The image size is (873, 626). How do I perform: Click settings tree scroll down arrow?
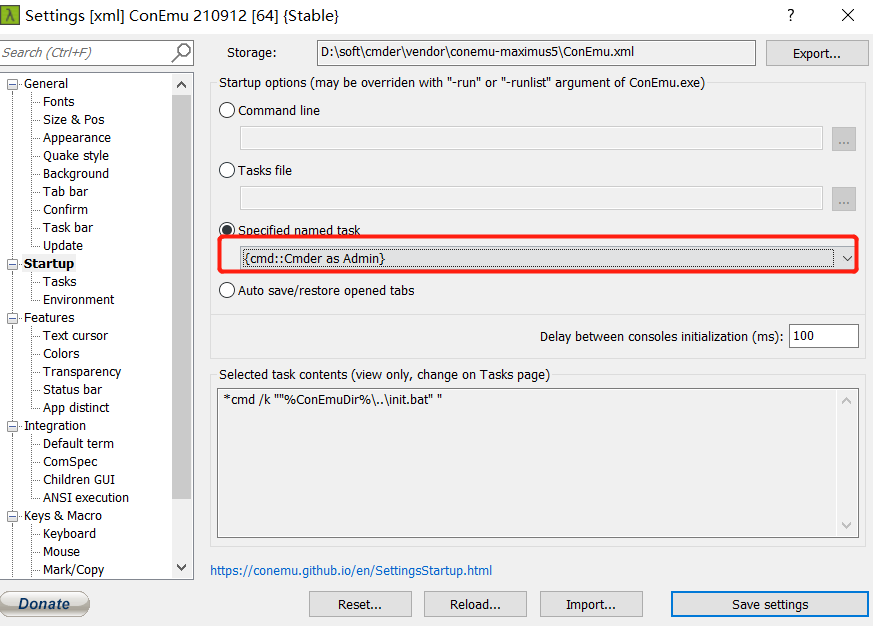click(182, 567)
